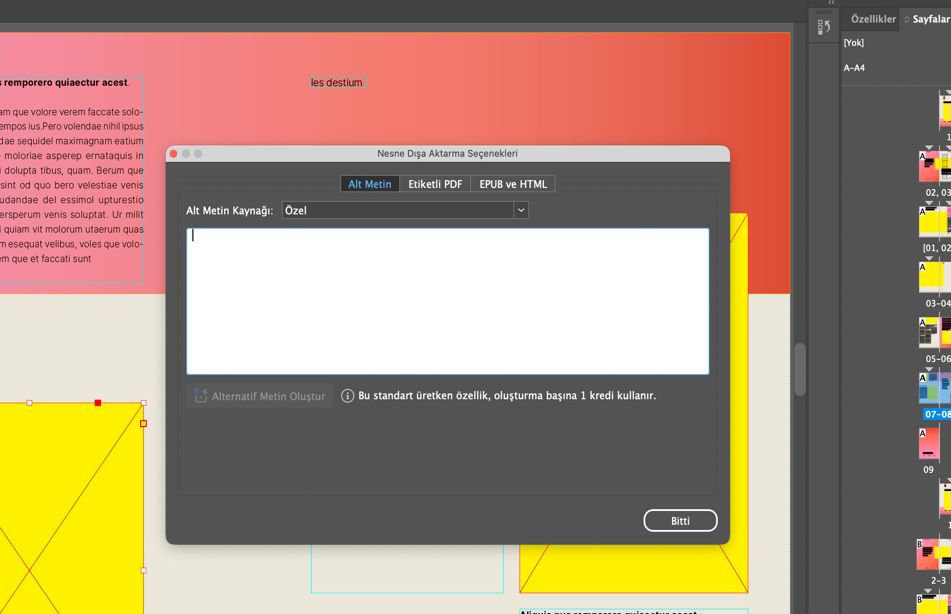This screenshot has height=614, width=951.
Task: Click the info icon beside credit notice
Action: pyautogui.click(x=348, y=396)
